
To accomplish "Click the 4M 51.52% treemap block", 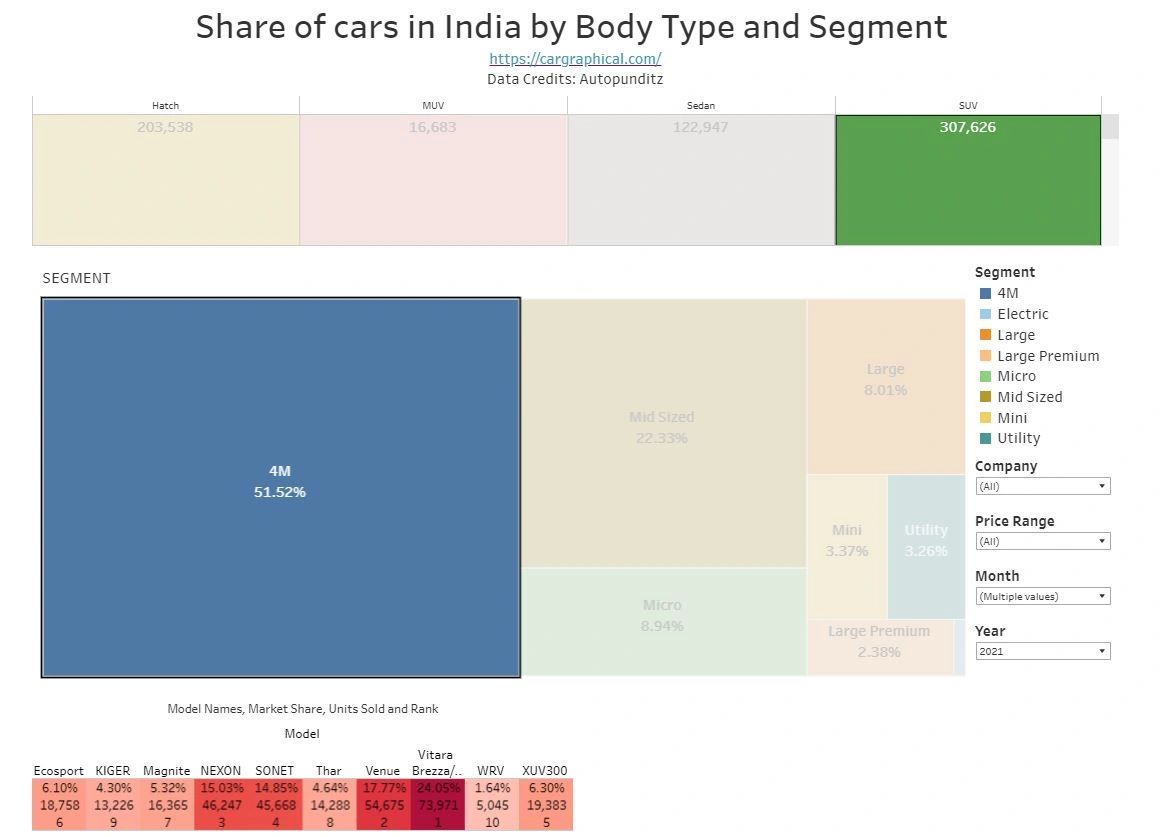I will [x=281, y=488].
